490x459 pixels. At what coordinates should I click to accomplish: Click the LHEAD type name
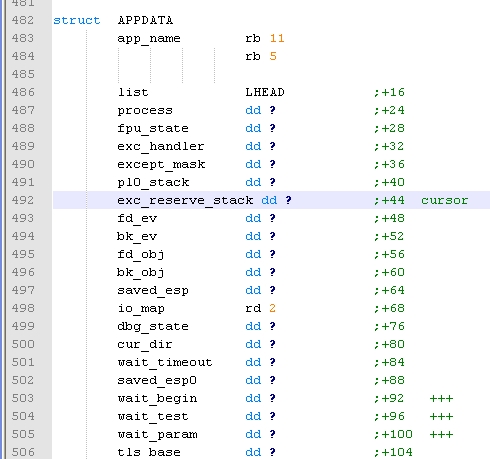point(265,92)
